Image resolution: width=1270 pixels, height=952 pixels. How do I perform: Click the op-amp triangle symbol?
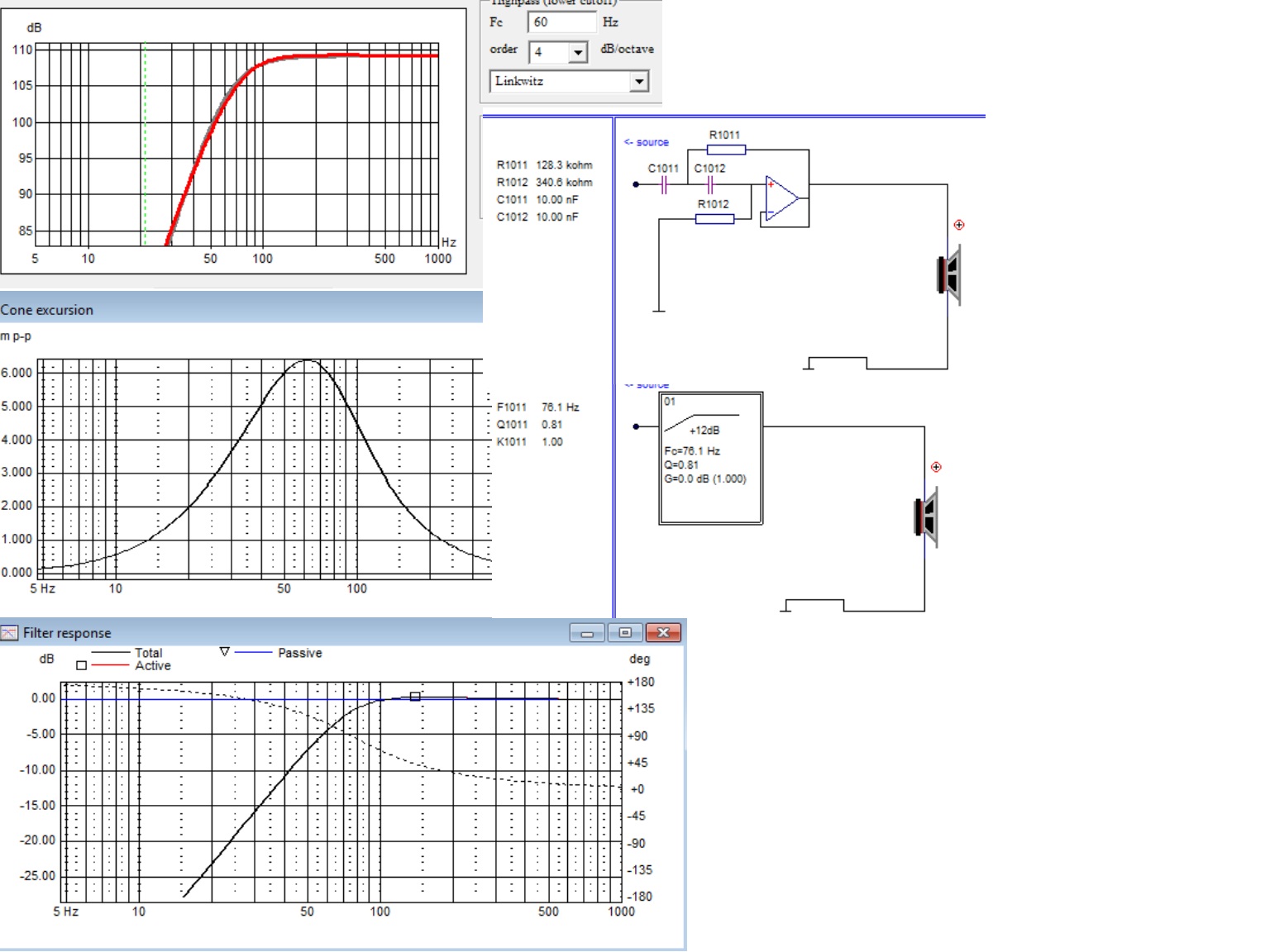click(x=781, y=198)
